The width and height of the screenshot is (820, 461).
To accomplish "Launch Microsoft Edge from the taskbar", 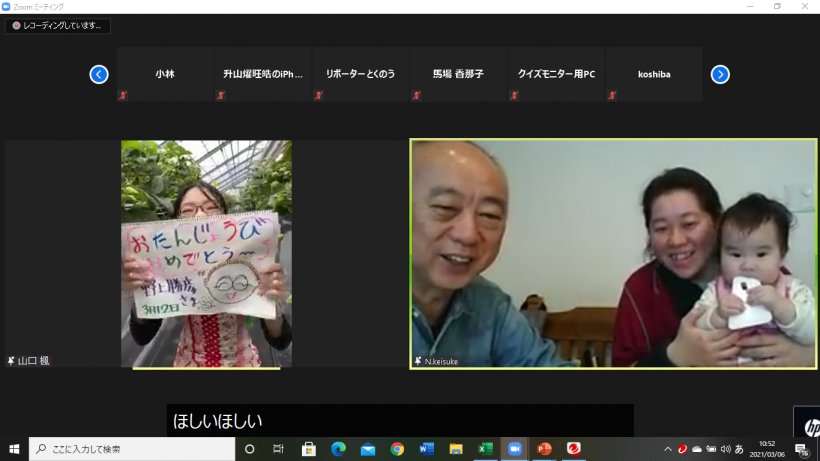I will 338,449.
